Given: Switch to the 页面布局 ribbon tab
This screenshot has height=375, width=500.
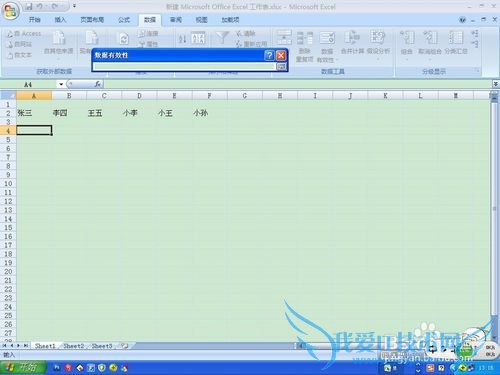Looking at the screenshot, I should (92, 20).
